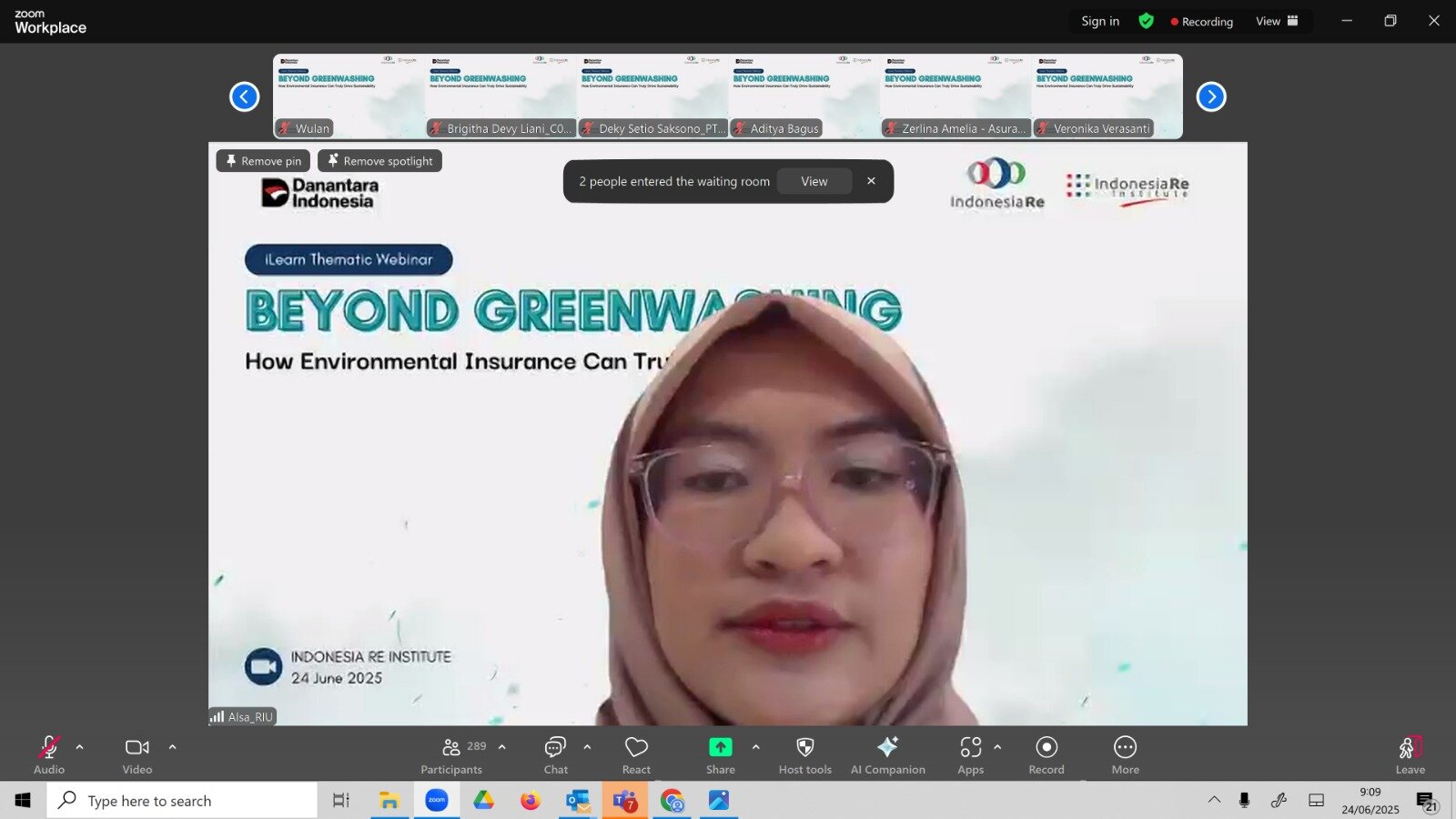
Task: Select Wulan's video thumbnail
Action: pyautogui.click(x=349, y=96)
